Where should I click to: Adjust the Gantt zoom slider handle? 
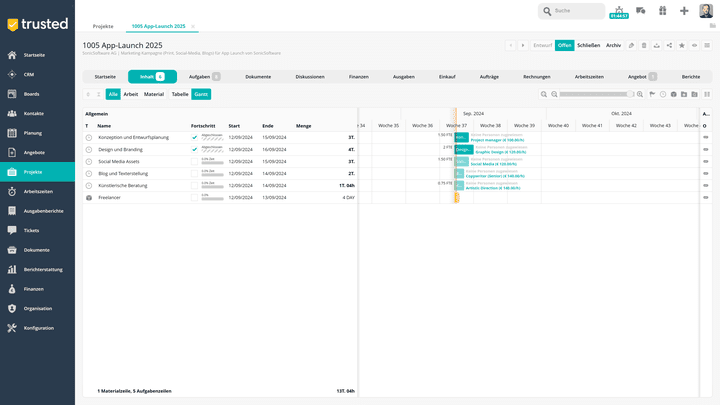click(x=630, y=94)
